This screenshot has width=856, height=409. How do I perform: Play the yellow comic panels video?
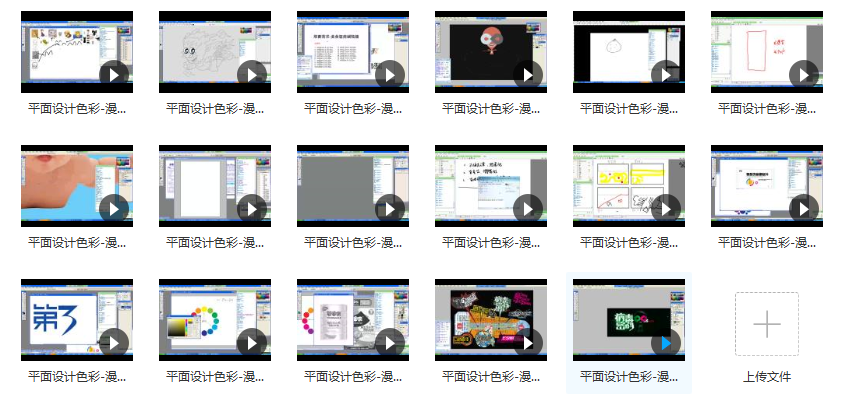[666, 208]
